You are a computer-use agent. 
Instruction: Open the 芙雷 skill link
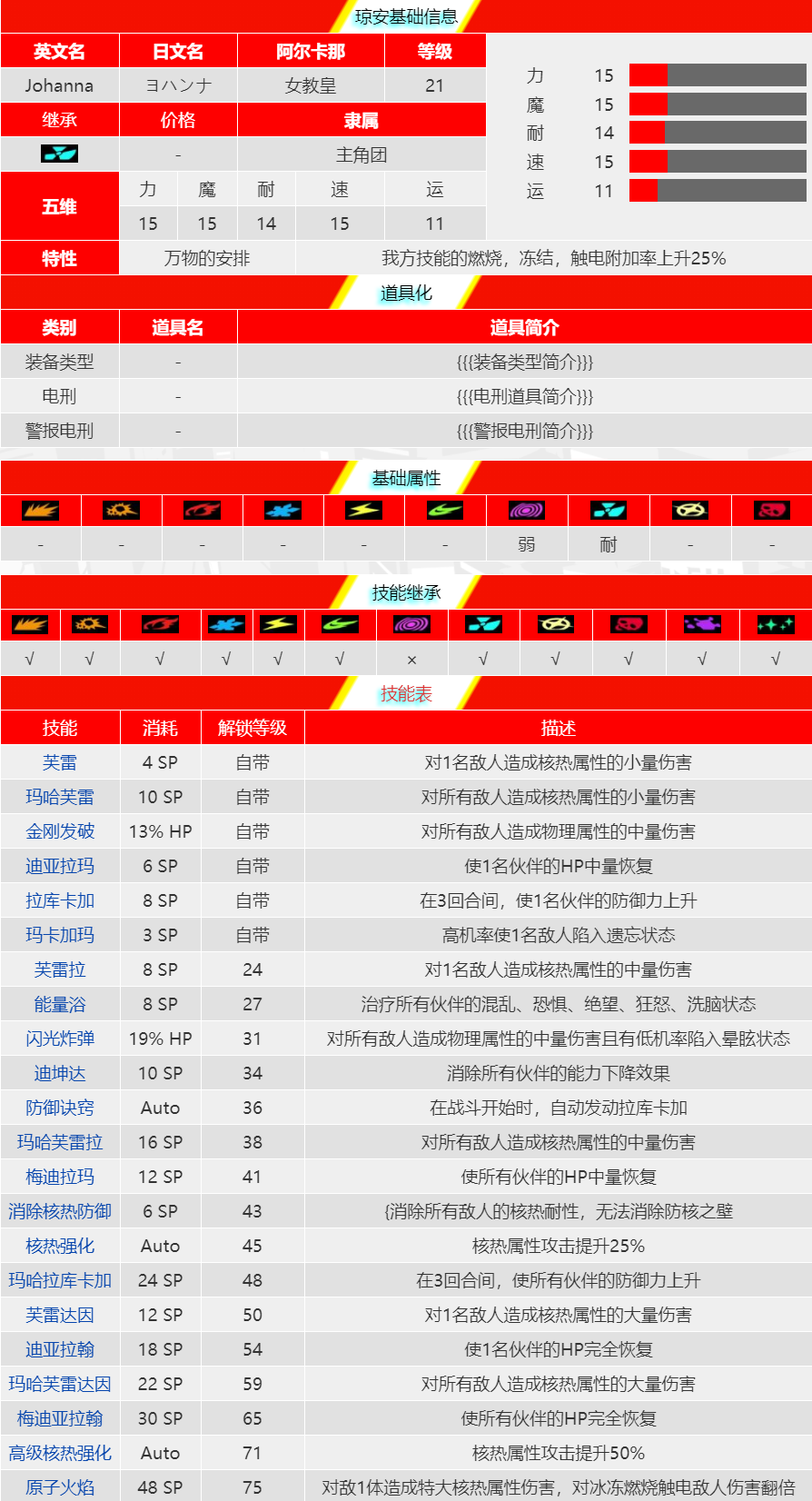60,762
